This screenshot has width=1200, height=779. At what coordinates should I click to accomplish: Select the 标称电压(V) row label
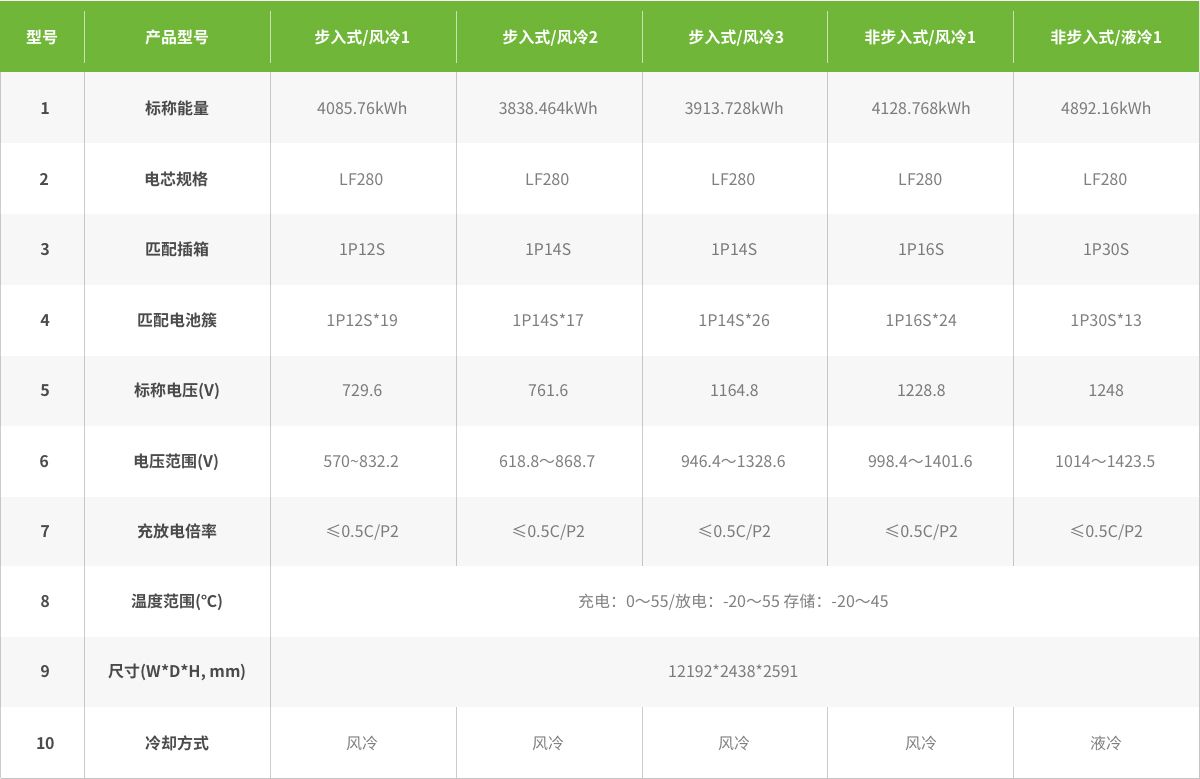[x=177, y=390]
